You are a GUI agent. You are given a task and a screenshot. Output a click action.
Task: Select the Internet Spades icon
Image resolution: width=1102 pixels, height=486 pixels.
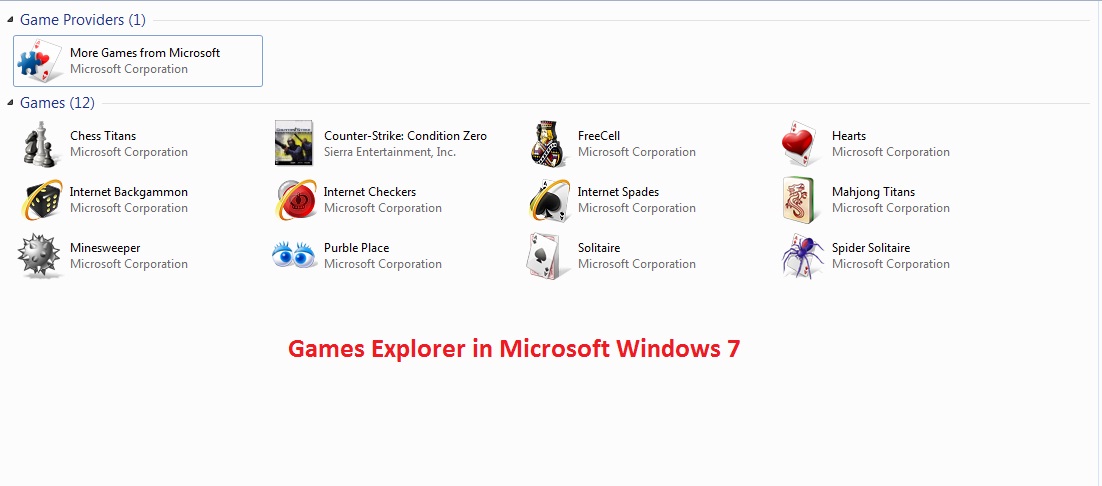(548, 200)
